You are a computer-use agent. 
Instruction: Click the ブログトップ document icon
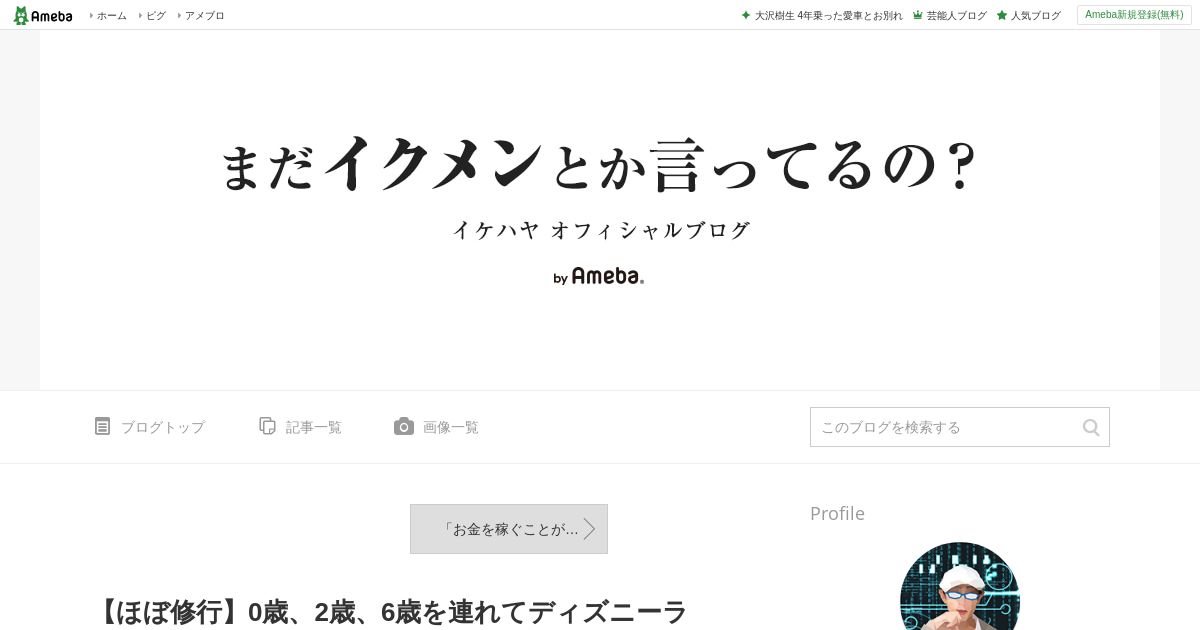(x=102, y=426)
